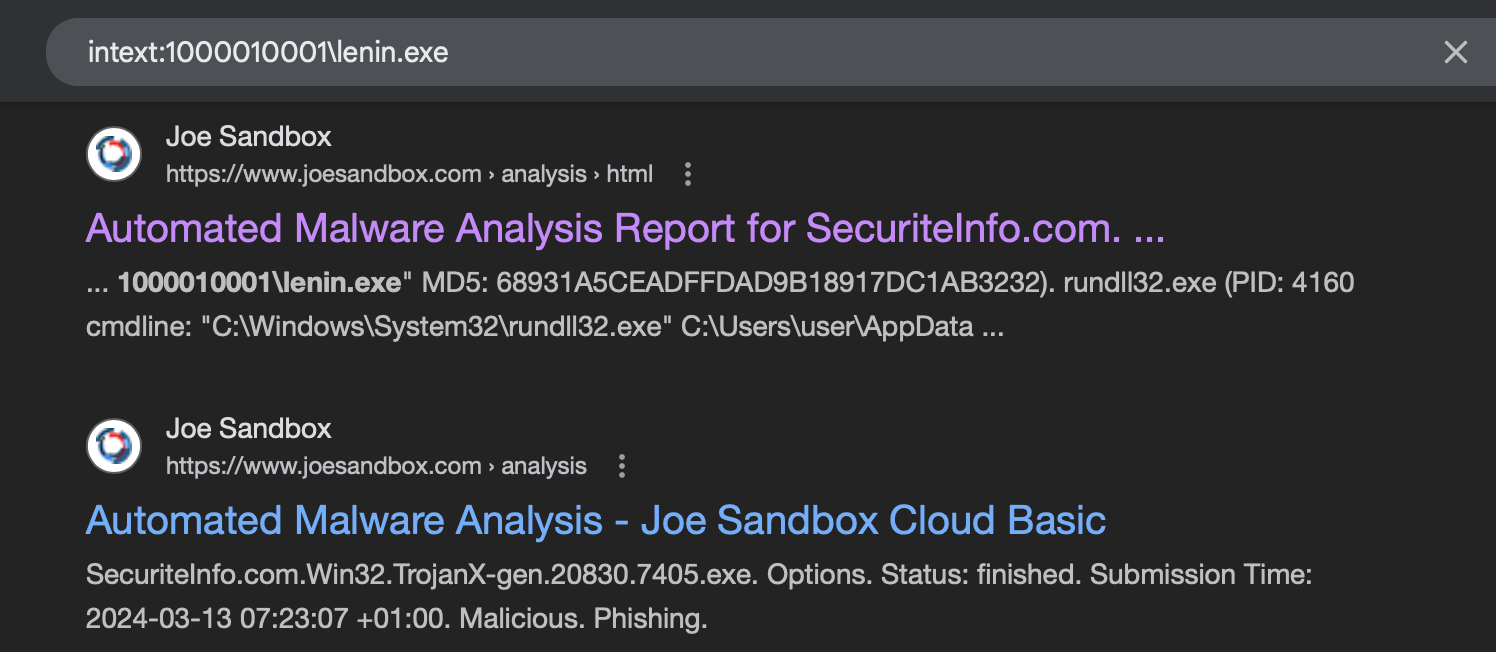Click the first result's Joe Sandbox site name
This screenshot has width=1496, height=652.
pos(248,137)
